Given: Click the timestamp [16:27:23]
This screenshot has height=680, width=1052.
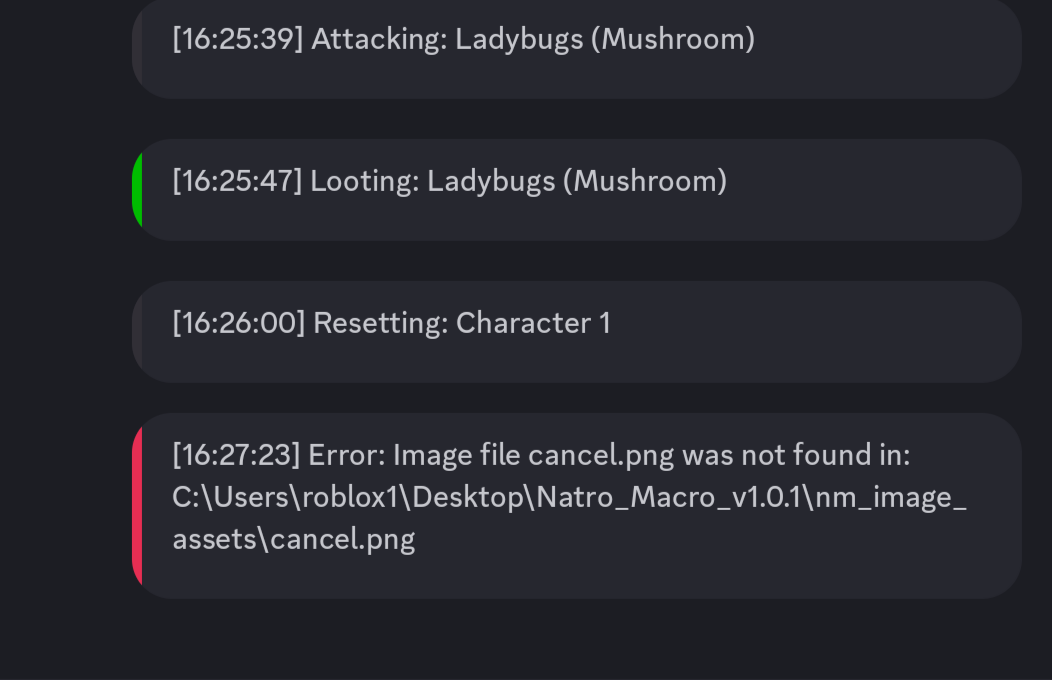Looking at the screenshot, I should [x=237, y=455].
